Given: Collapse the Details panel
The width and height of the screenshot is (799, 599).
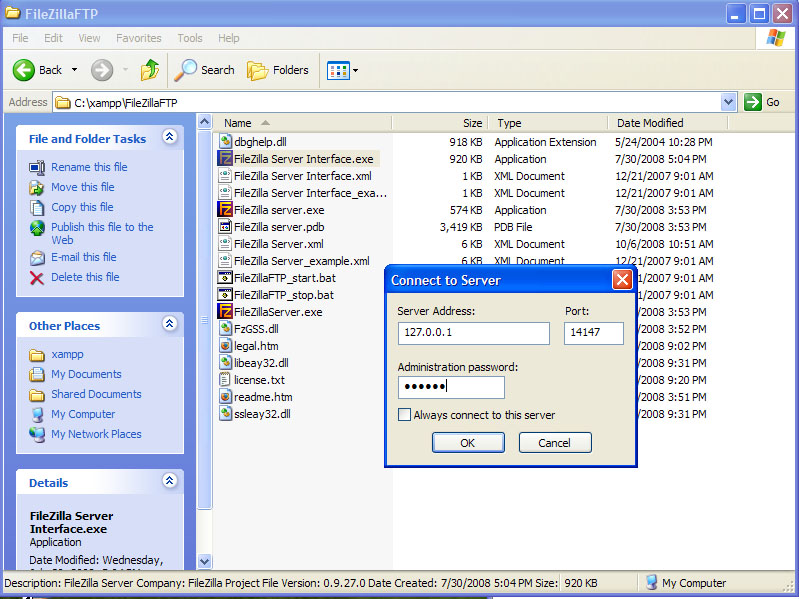Looking at the screenshot, I should tap(170, 480).
